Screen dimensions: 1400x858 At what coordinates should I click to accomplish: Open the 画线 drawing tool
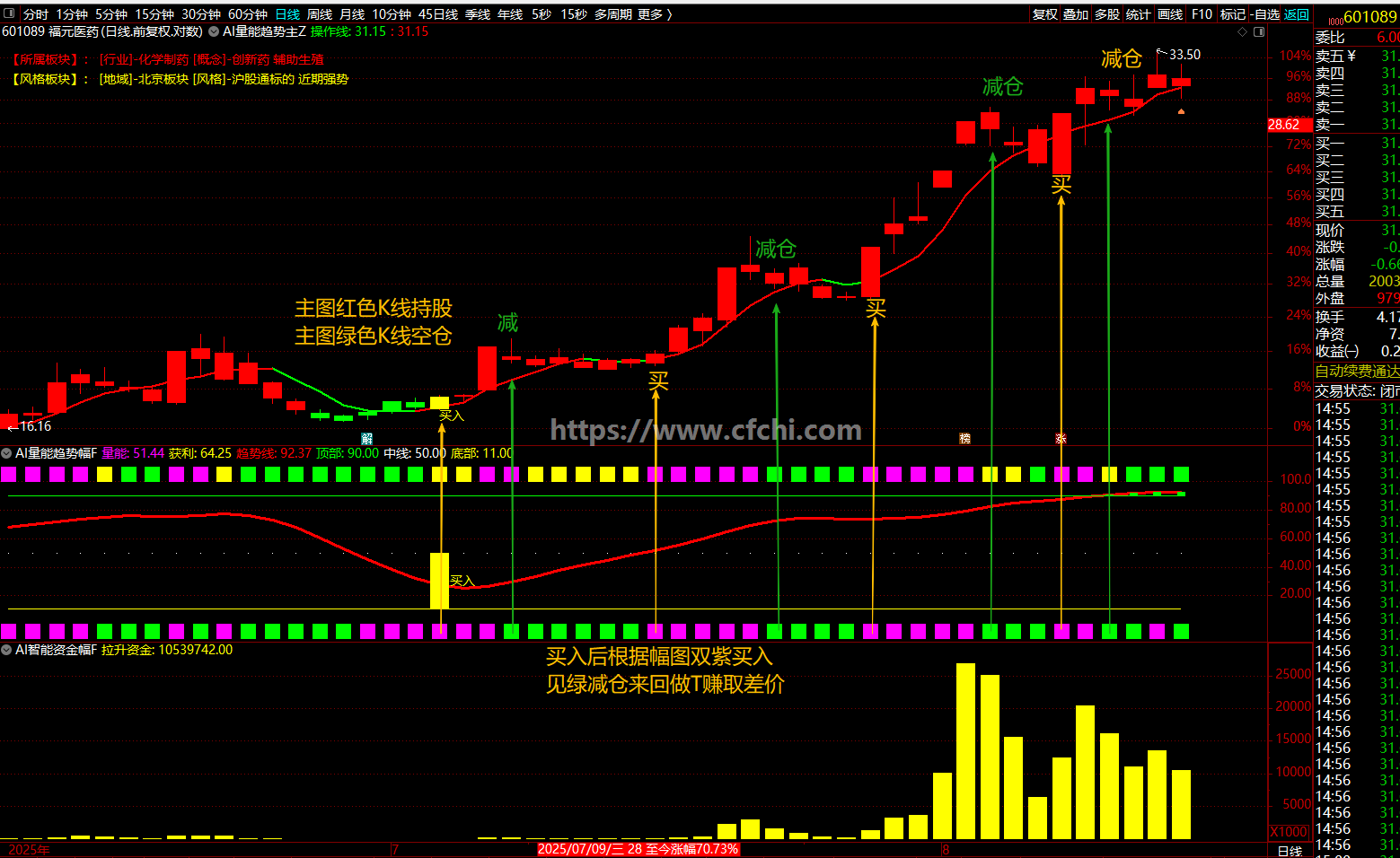click(1170, 14)
